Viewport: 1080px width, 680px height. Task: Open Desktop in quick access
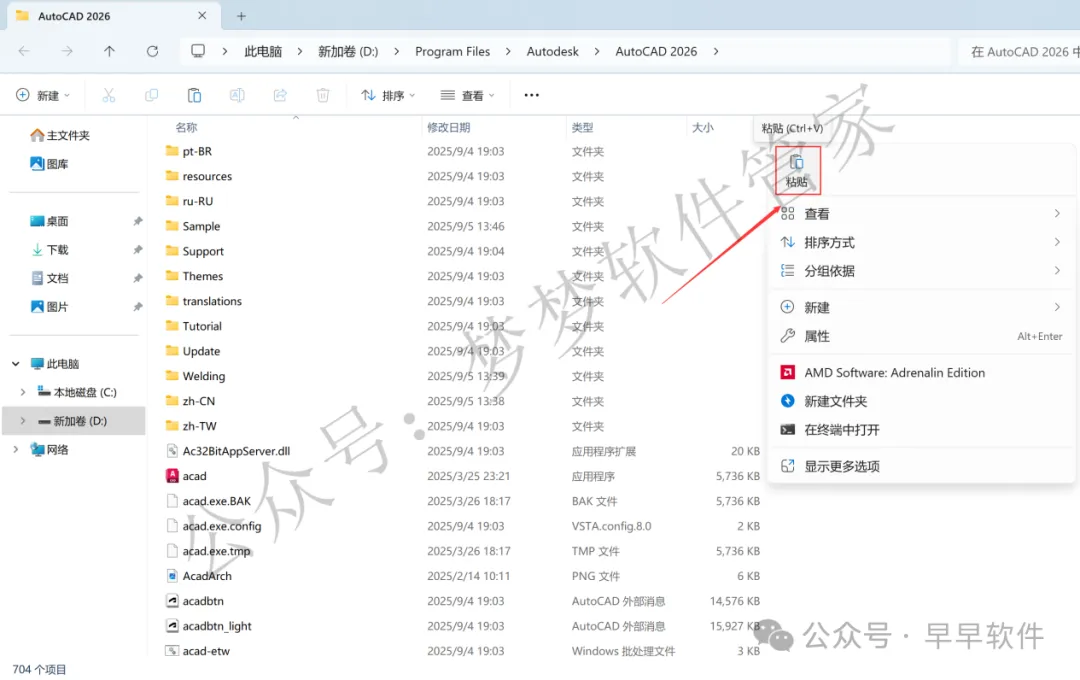49,221
